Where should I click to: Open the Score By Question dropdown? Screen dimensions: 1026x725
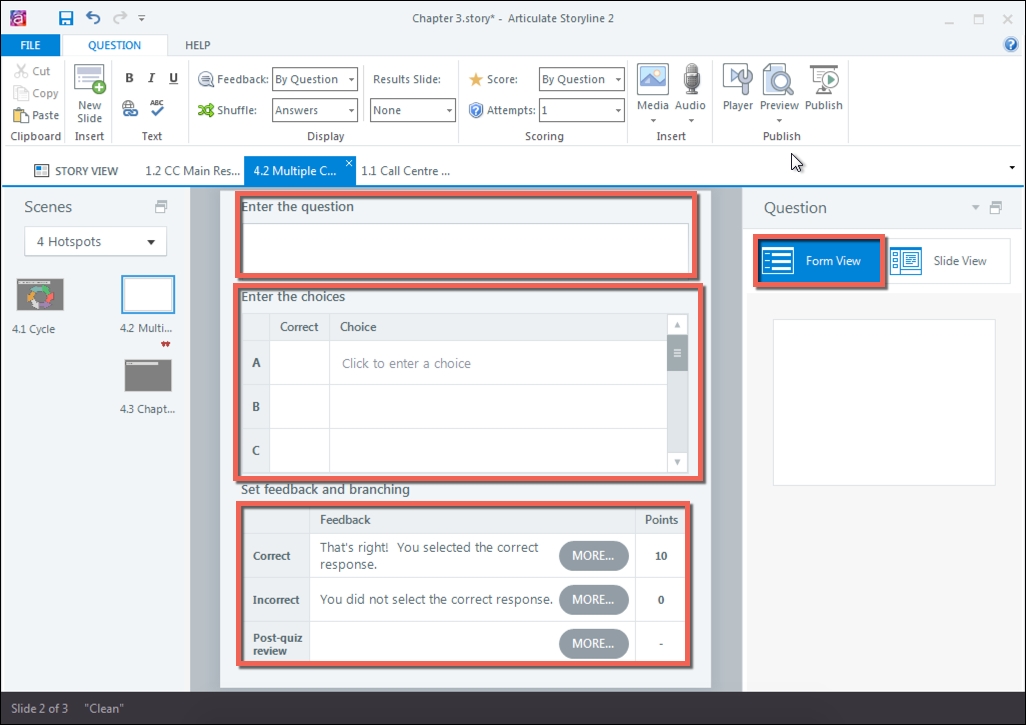[582, 79]
